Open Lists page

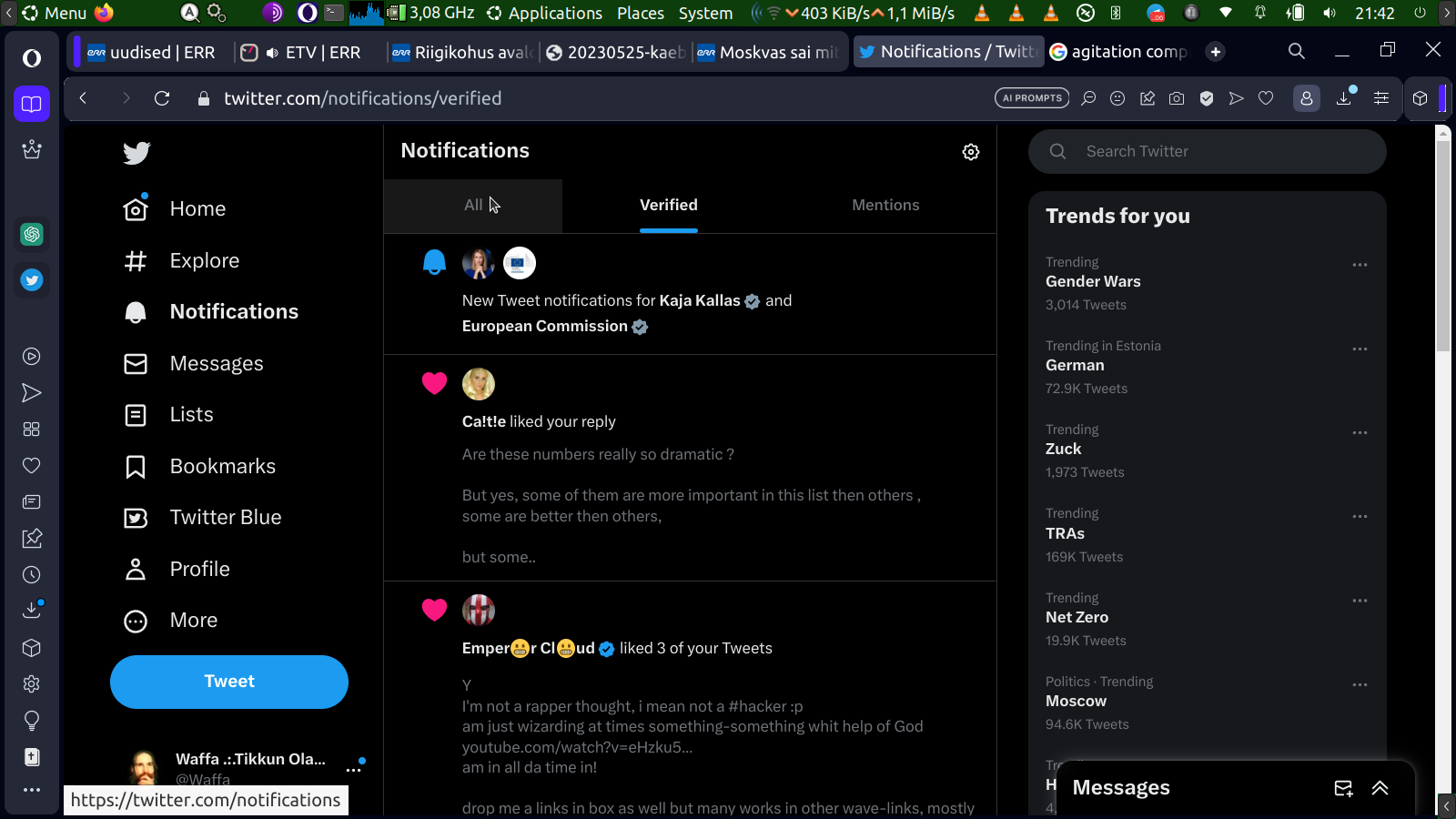coord(168,415)
